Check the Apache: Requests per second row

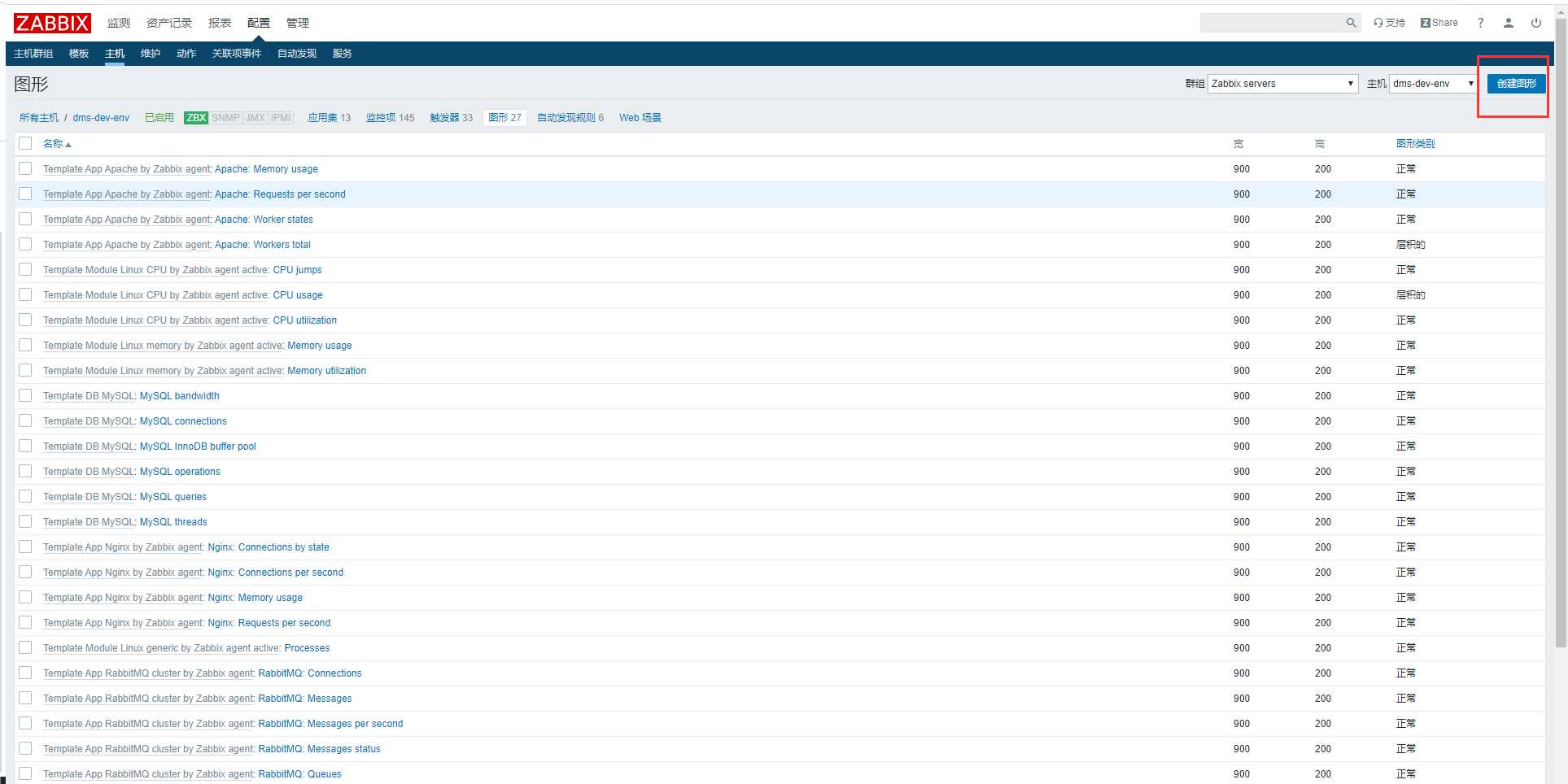25,194
